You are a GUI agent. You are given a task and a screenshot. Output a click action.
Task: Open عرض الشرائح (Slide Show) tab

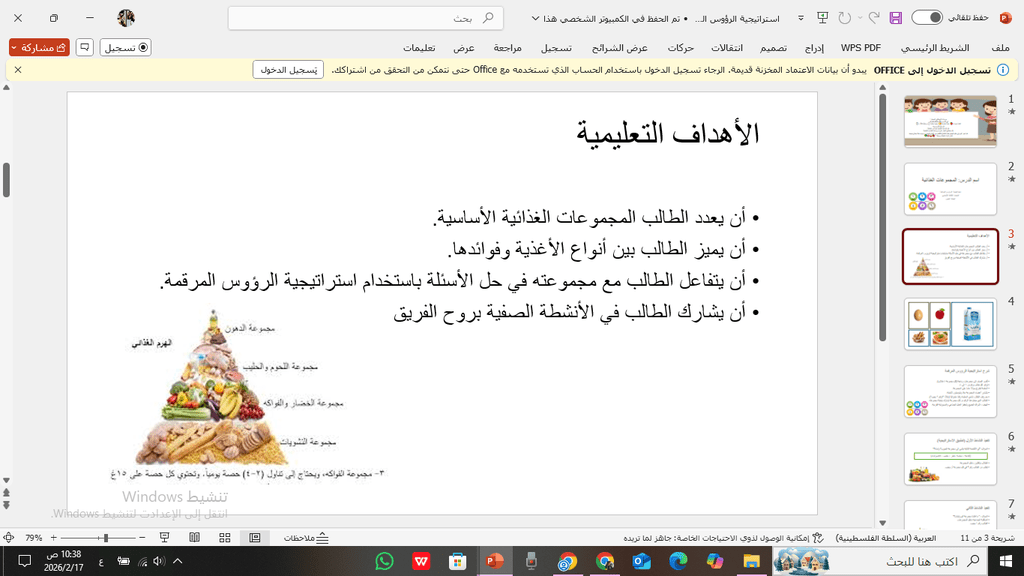(619, 48)
